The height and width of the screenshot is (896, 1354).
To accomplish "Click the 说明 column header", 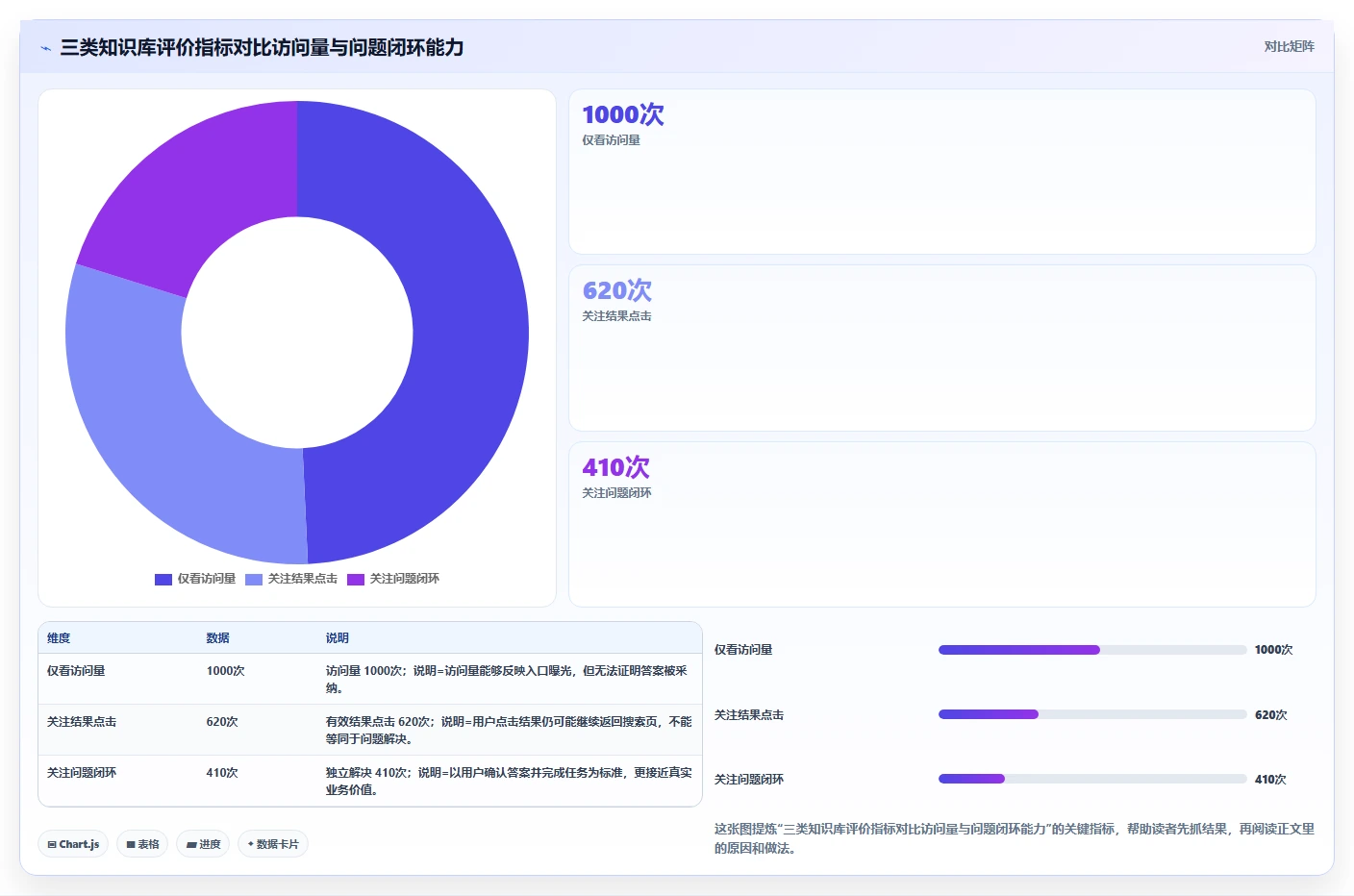I will click(x=338, y=638).
